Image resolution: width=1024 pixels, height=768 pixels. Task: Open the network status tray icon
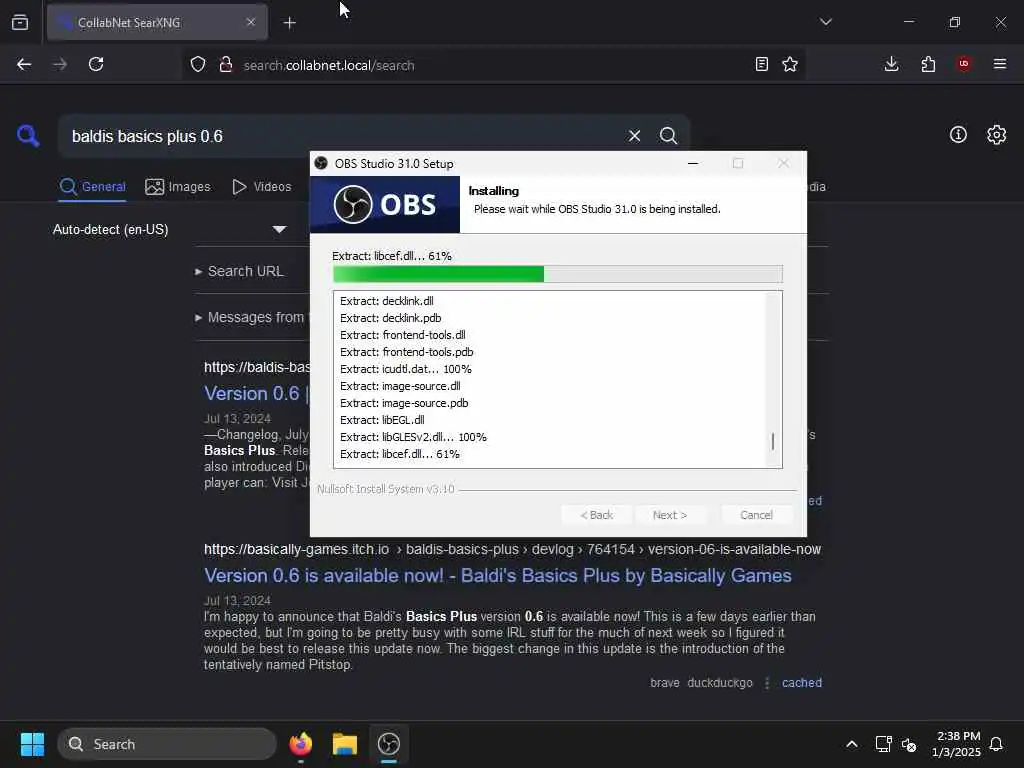point(883,744)
